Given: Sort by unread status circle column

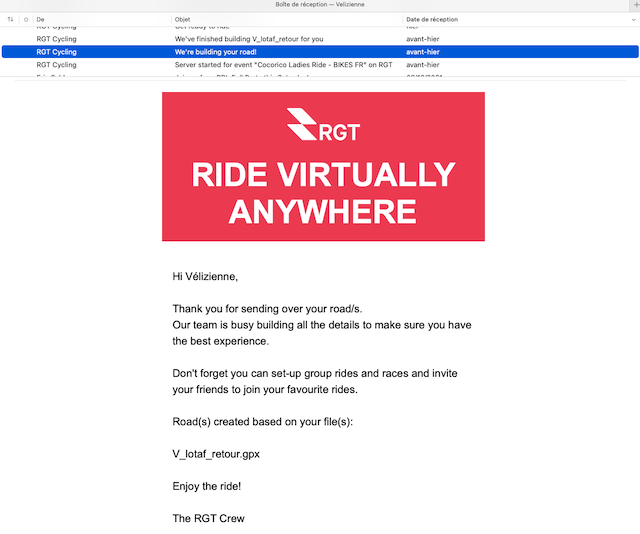Looking at the screenshot, I should click(26, 19).
